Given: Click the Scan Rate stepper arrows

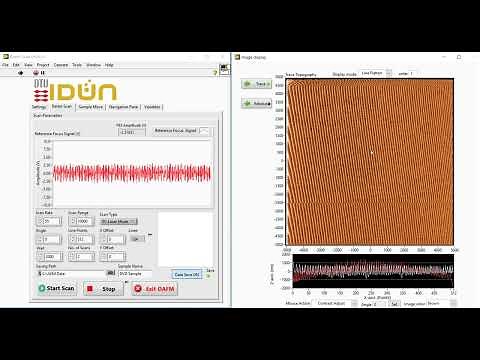Looking at the screenshot, I should click(40, 221).
